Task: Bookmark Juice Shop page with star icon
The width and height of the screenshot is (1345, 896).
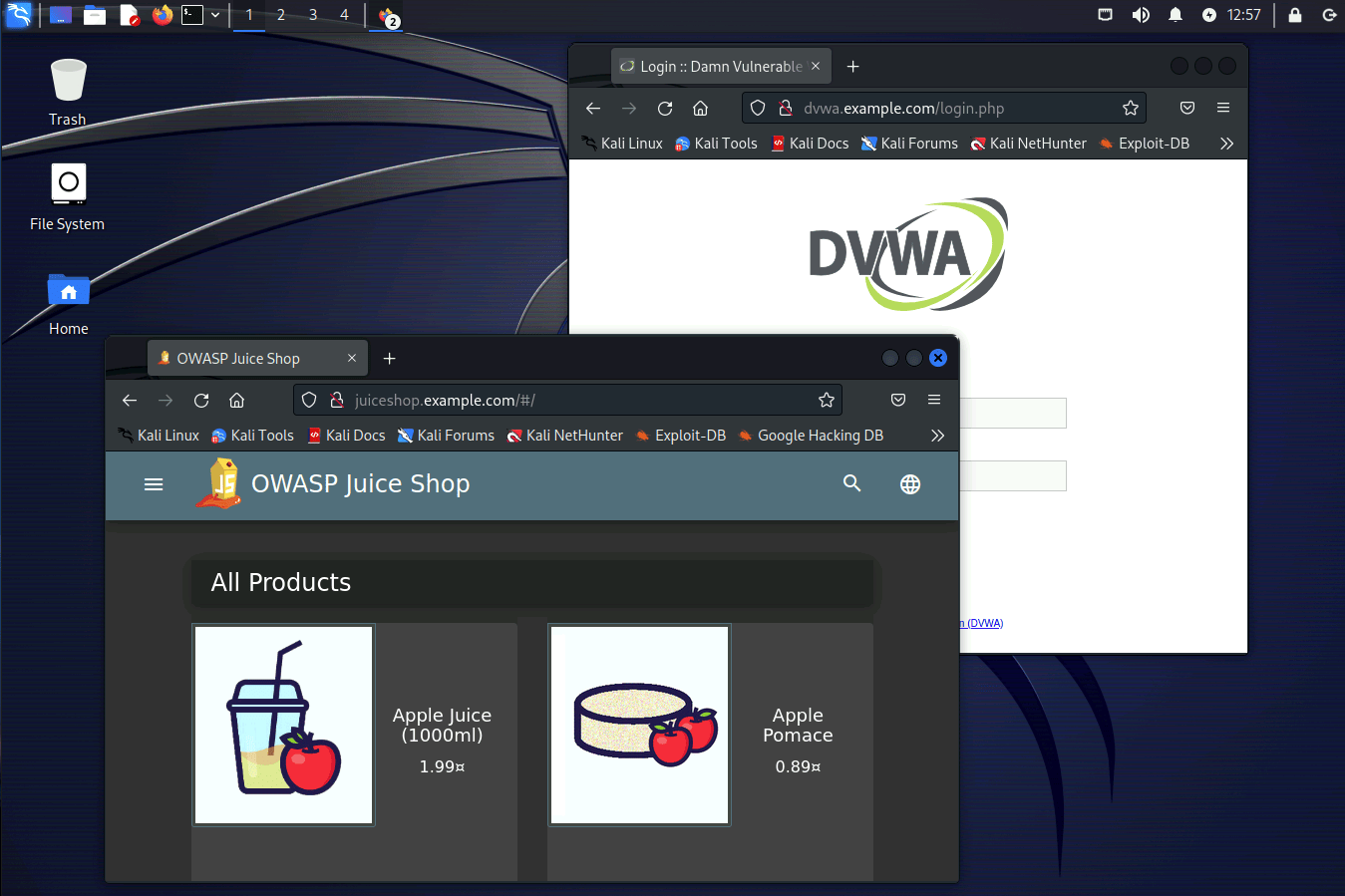Action: (826, 400)
